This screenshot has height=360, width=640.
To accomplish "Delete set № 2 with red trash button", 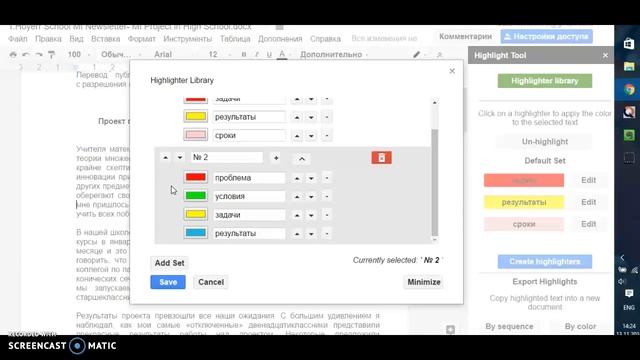I will 381,158.
